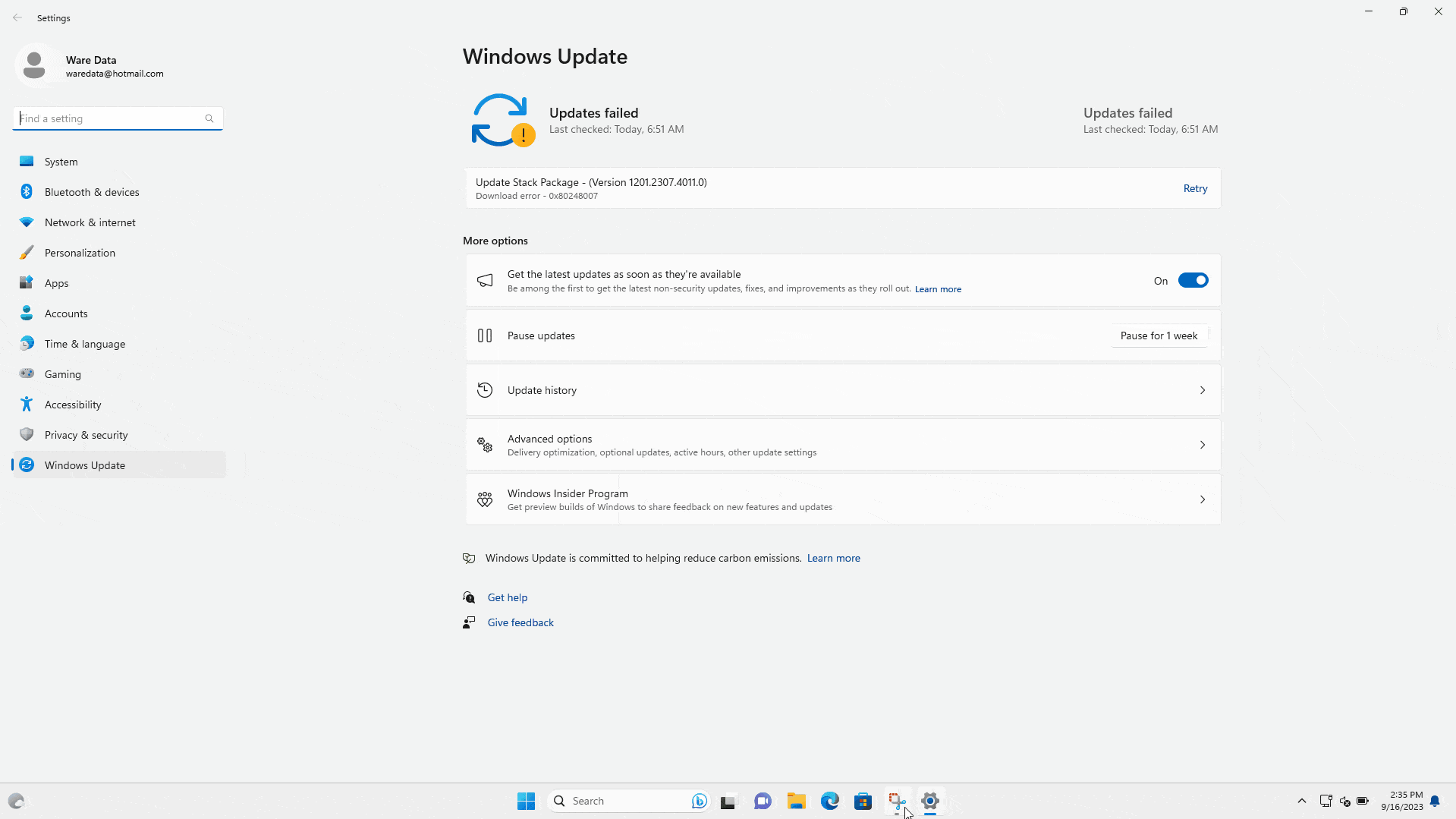Click the battery icon in system tray
This screenshot has height=819, width=1456.
point(1363,801)
